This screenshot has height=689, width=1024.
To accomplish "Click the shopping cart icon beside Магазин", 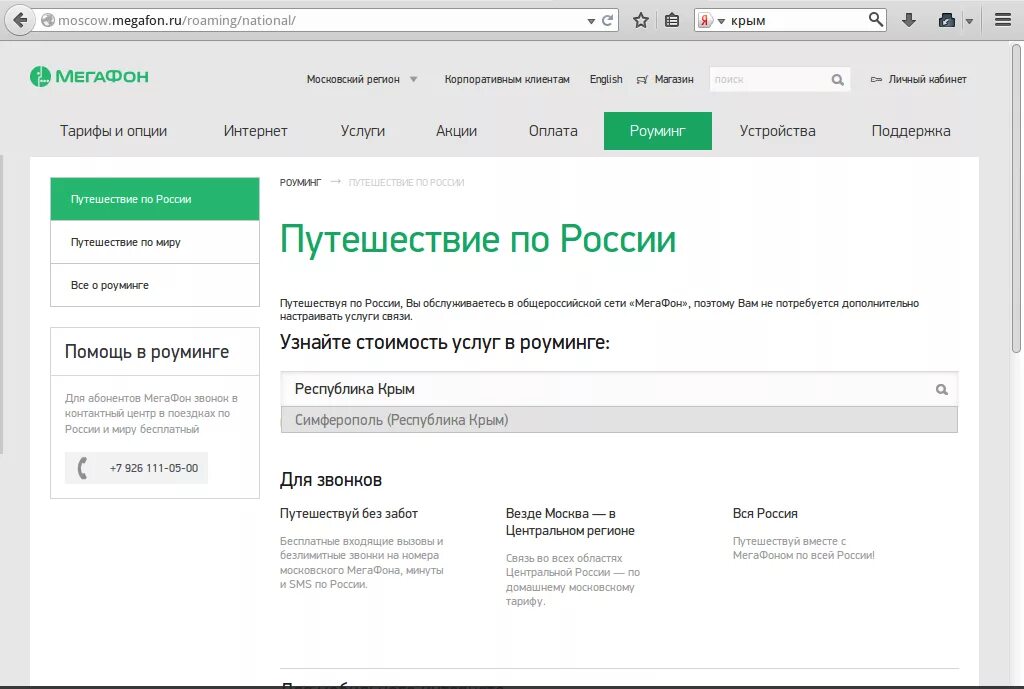I will pyautogui.click(x=642, y=80).
